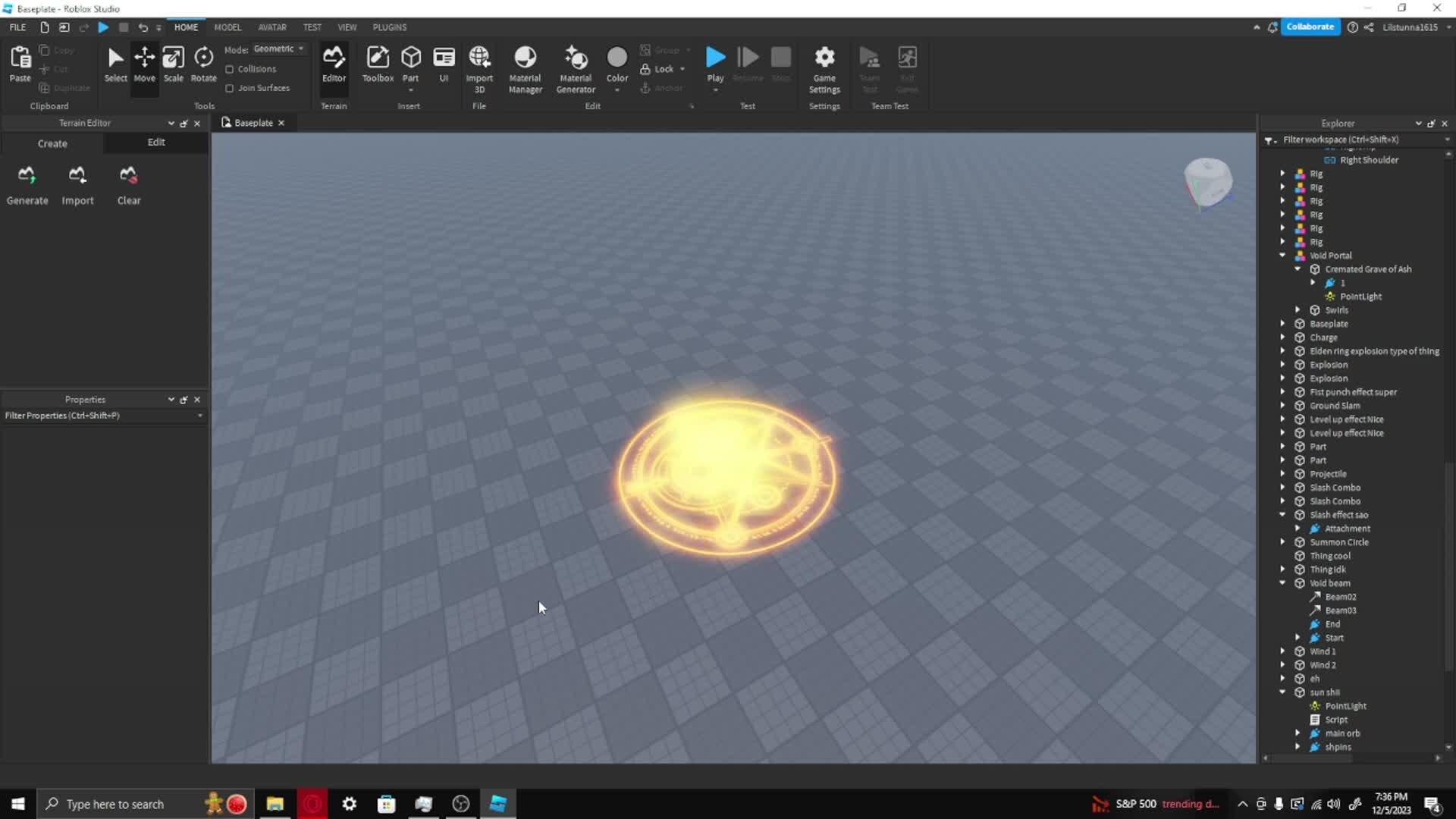
Task: Expand the Summon Circle item
Action: [1283, 542]
